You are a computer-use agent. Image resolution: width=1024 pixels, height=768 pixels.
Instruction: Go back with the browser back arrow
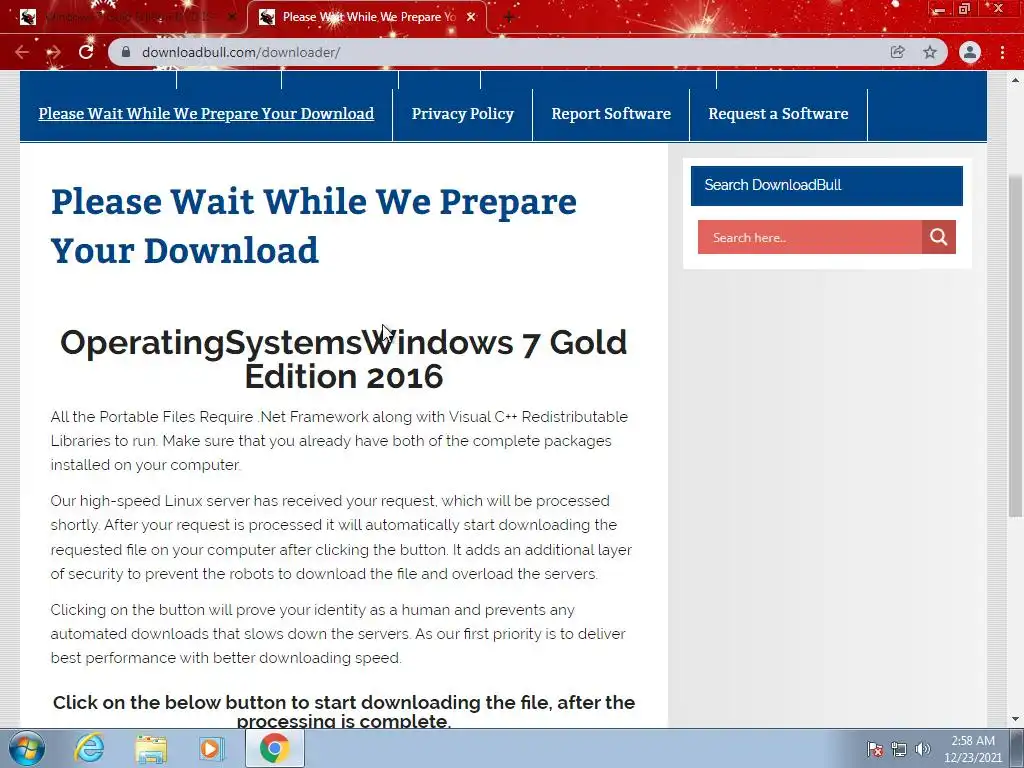pos(22,52)
